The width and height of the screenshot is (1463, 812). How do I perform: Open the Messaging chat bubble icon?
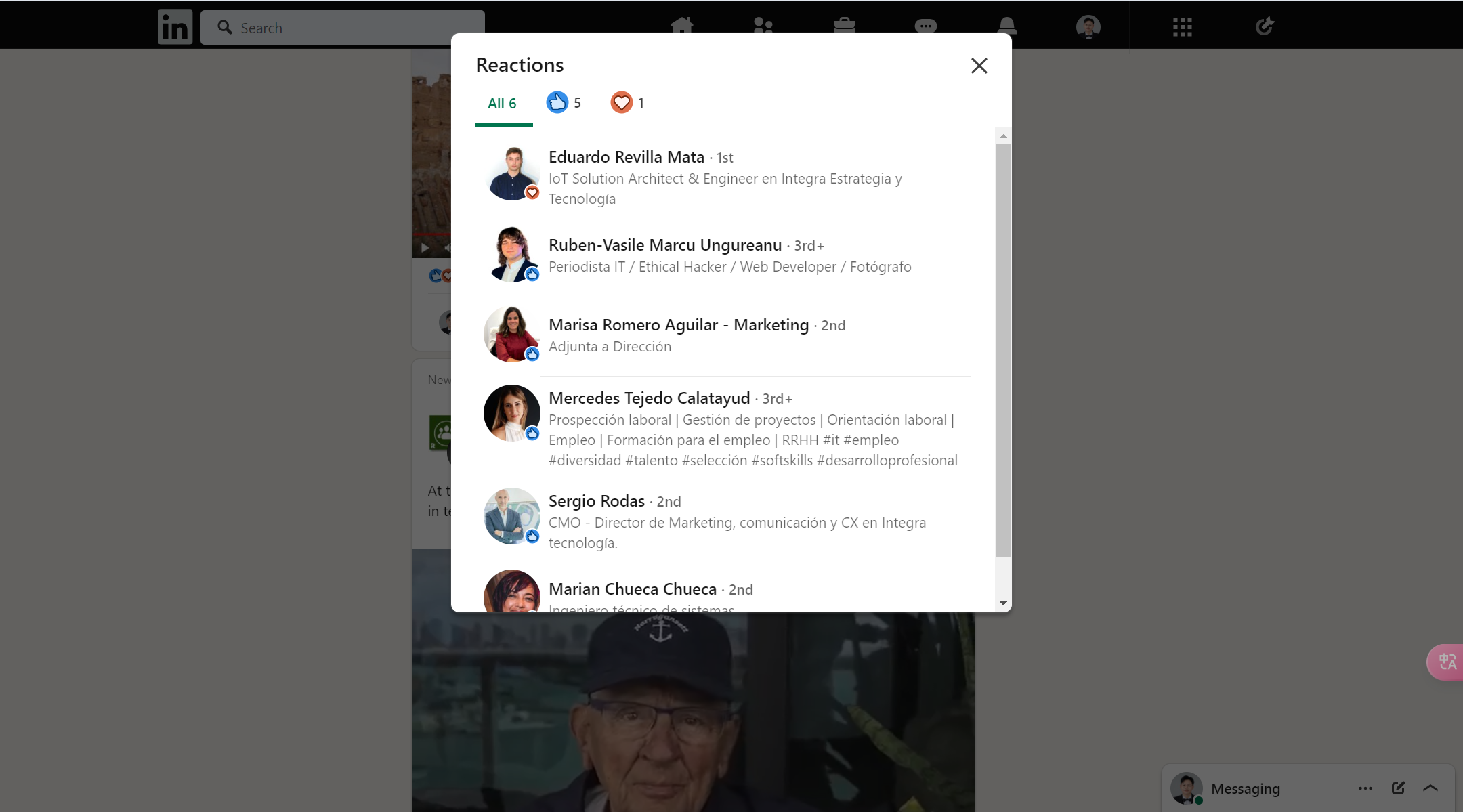tap(925, 26)
